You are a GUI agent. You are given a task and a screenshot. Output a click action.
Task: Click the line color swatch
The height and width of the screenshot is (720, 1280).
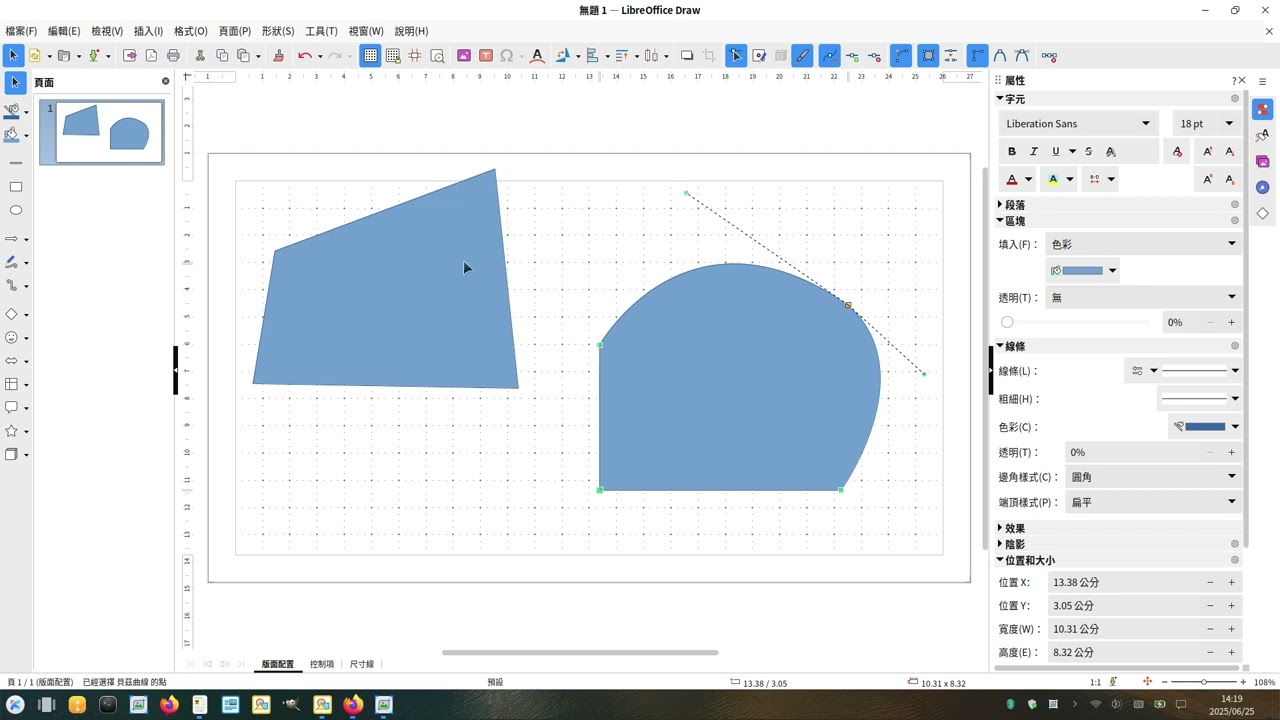click(x=1198, y=427)
